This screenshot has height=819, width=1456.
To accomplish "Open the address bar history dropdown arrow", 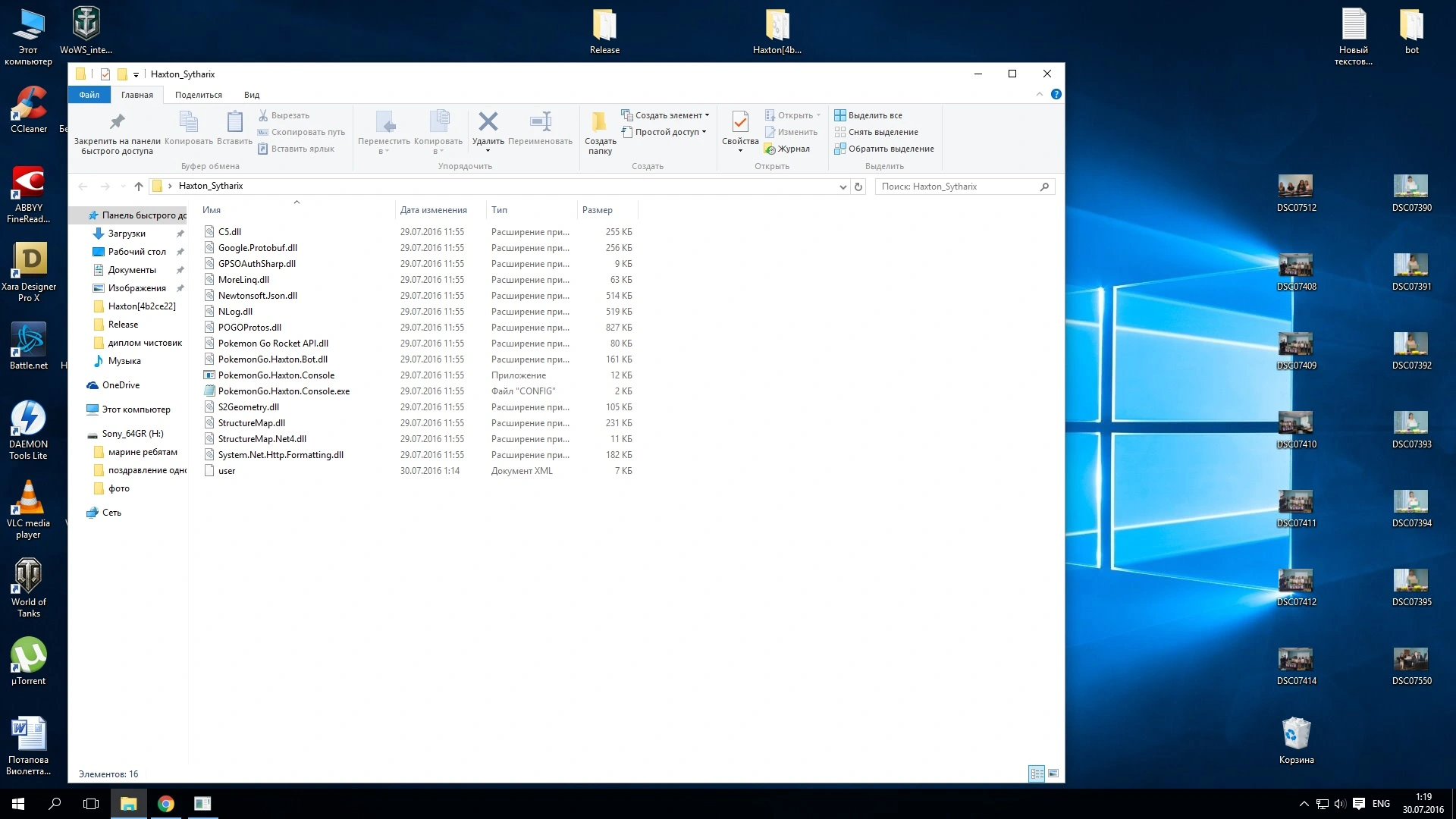I will (x=843, y=187).
